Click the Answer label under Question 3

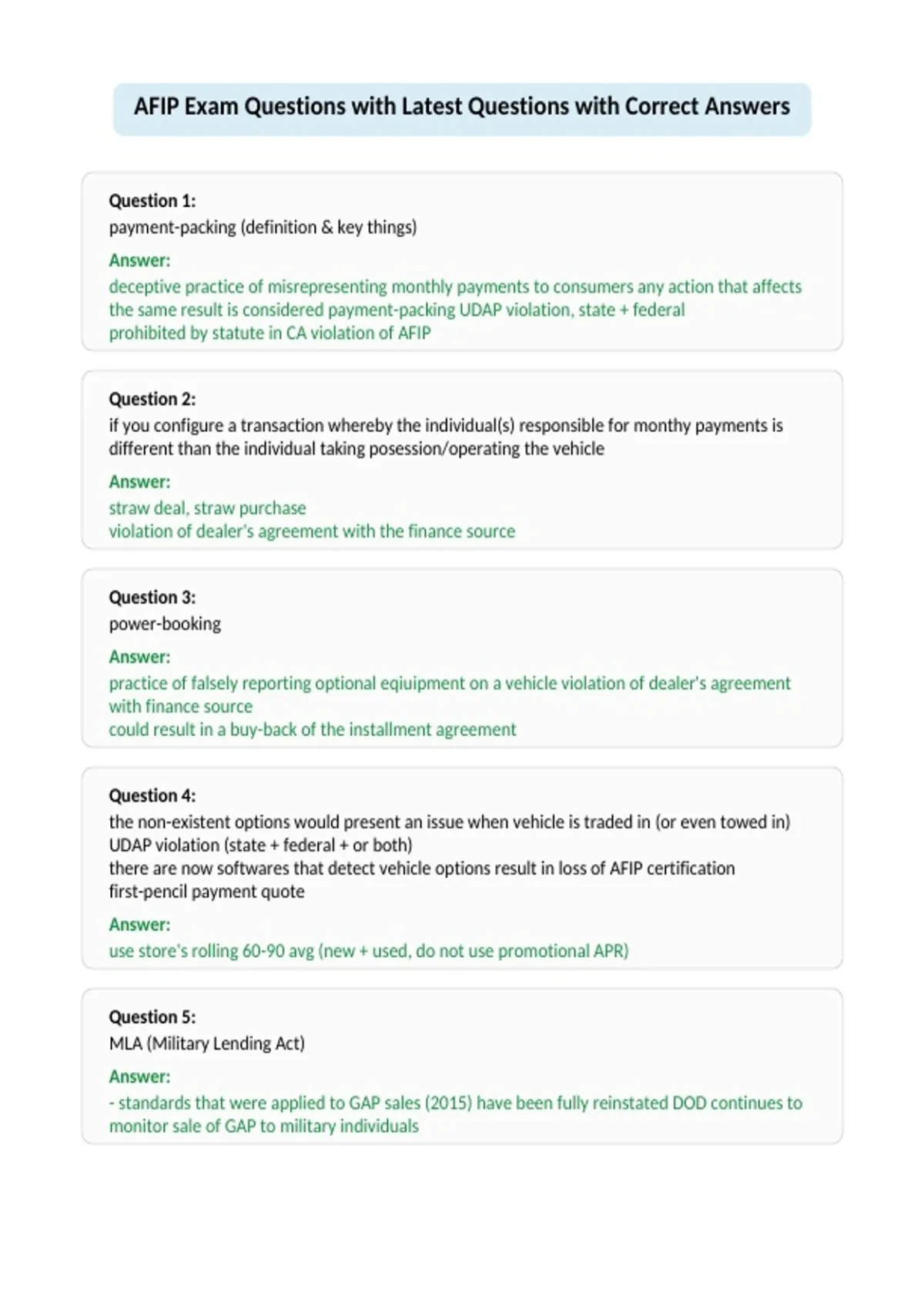pyautogui.click(x=139, y=657)
